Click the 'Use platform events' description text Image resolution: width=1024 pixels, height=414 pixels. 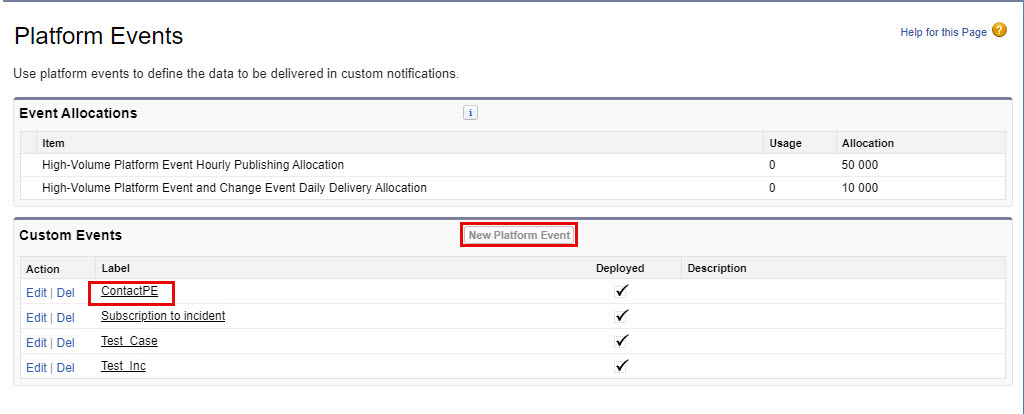(x=236, y=74)
